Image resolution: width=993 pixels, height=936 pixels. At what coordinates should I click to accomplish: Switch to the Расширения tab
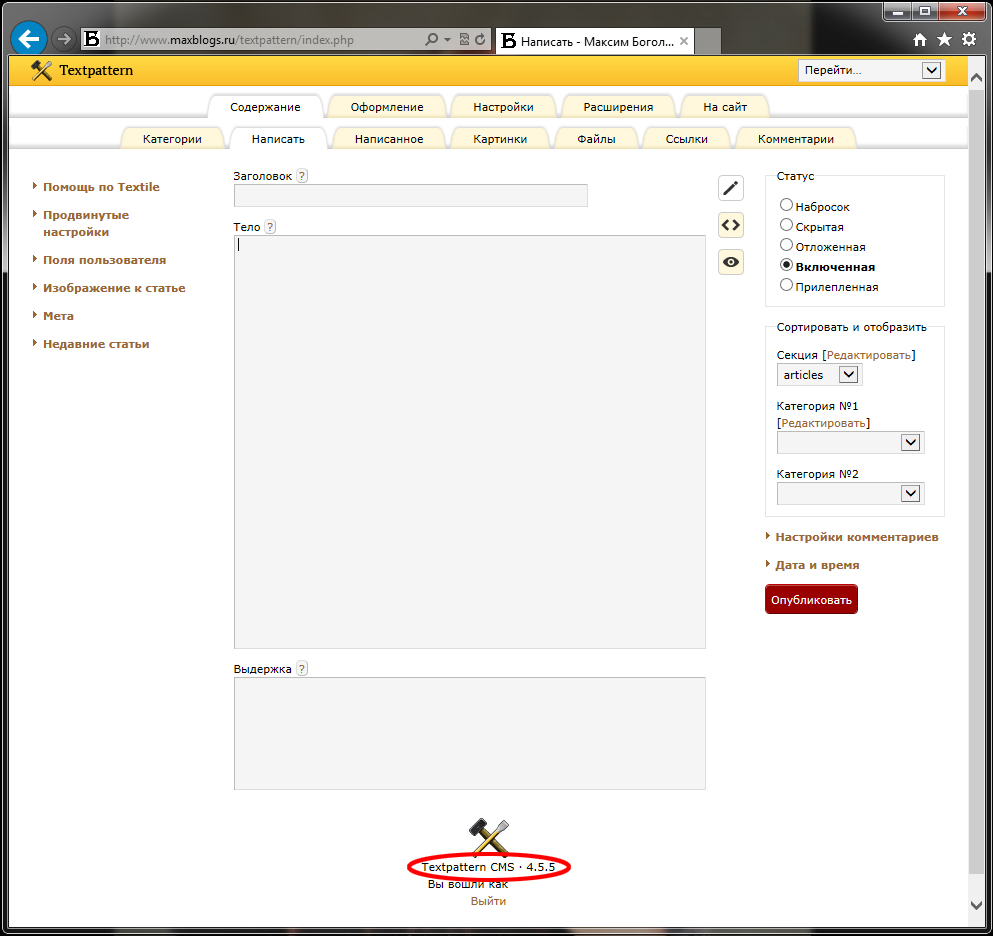(618, 107)
